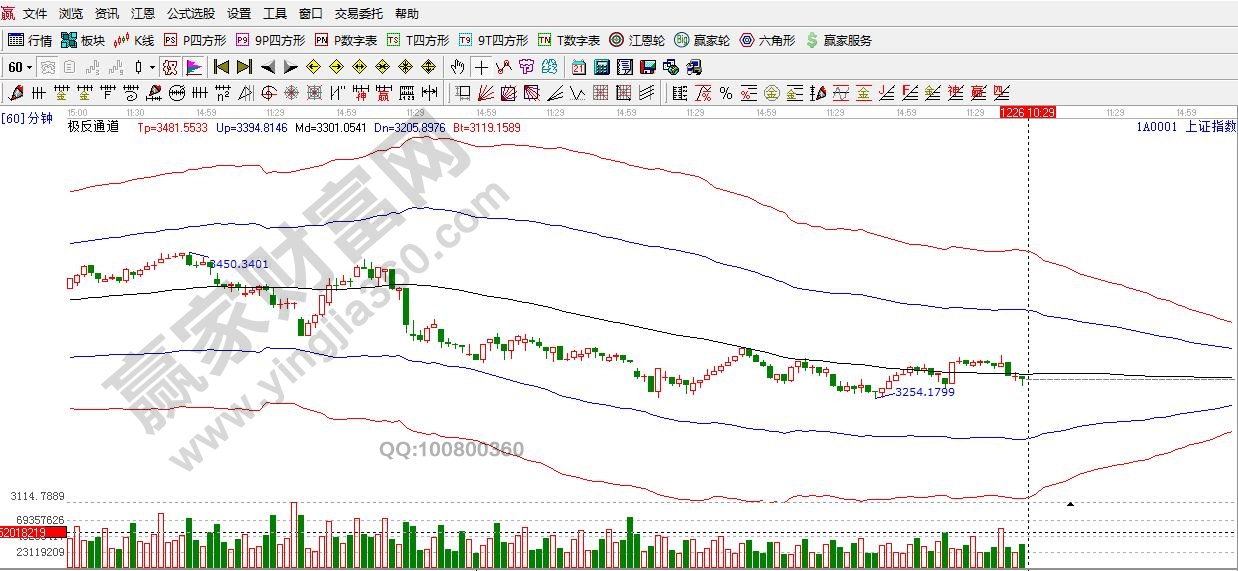1238x571 pixels.
Task: Click the red 1226 10:29 time marker
Action: 1027,113
